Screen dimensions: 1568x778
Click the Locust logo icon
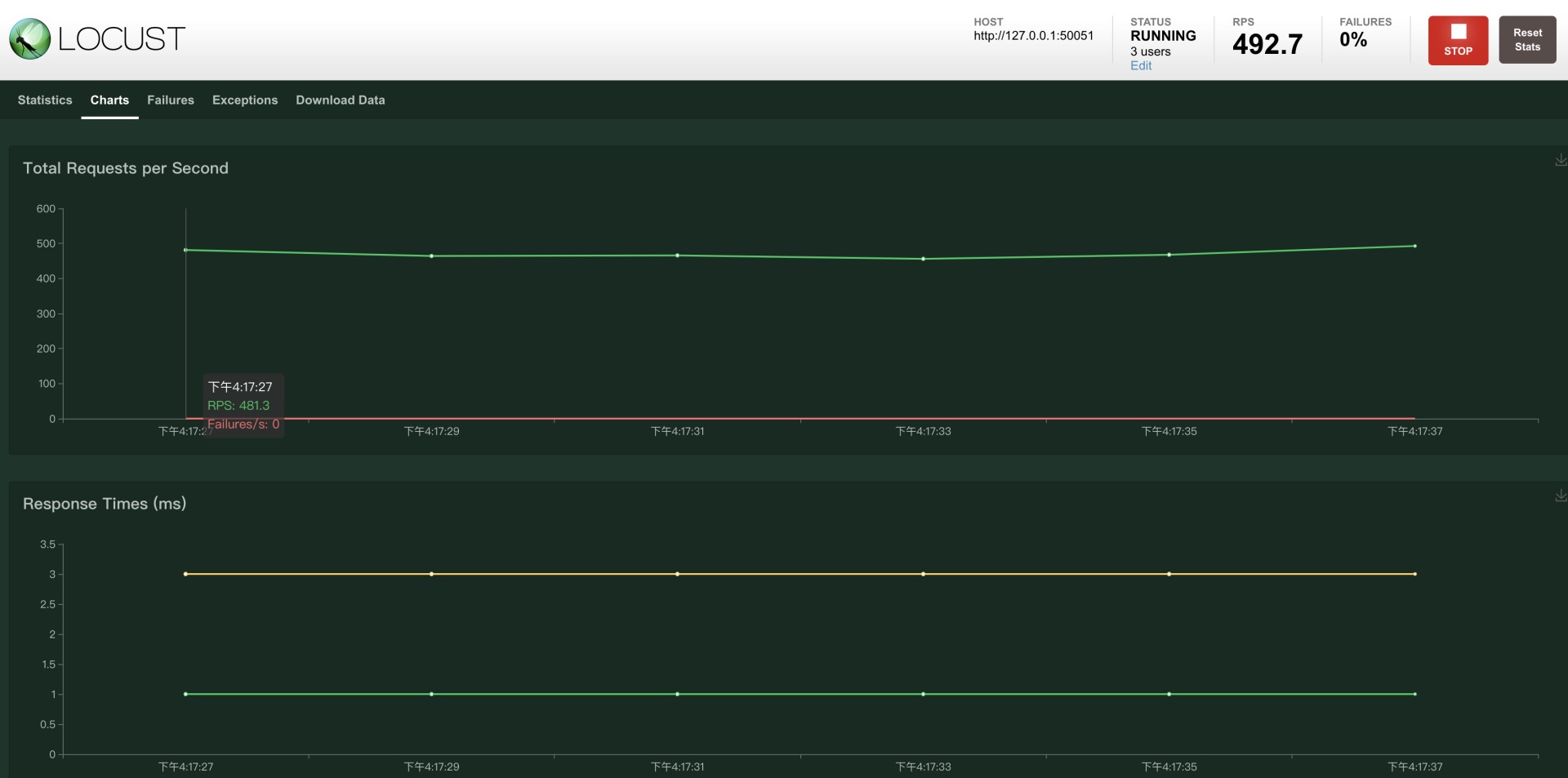coord(29,38)
